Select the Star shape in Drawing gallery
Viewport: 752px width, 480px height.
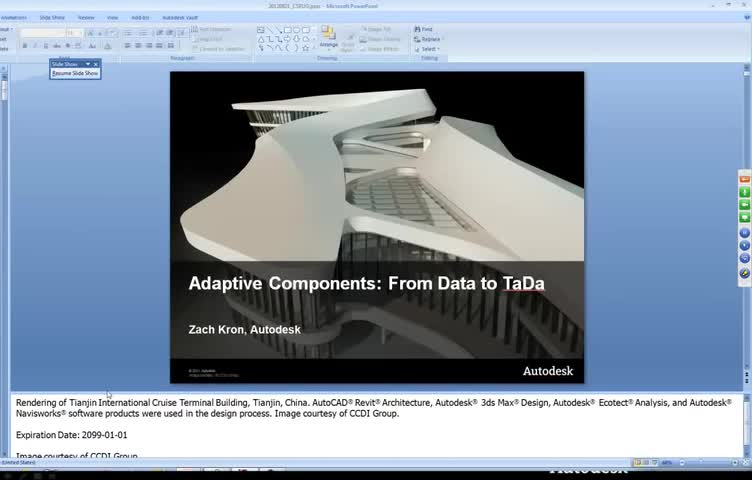click(306, 48)
